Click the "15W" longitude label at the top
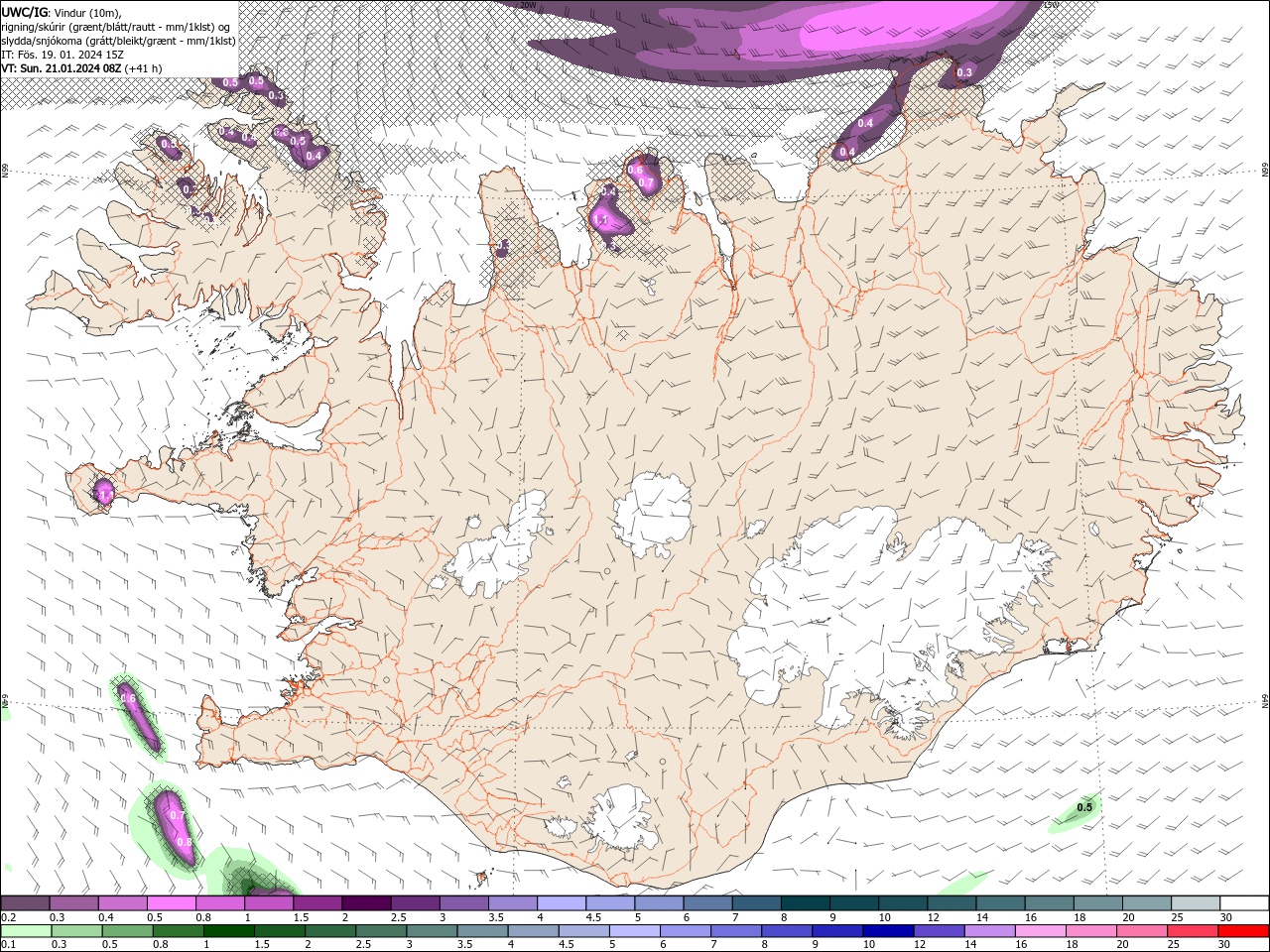Screen dimensions: 1270x952 click(1051, 4)
